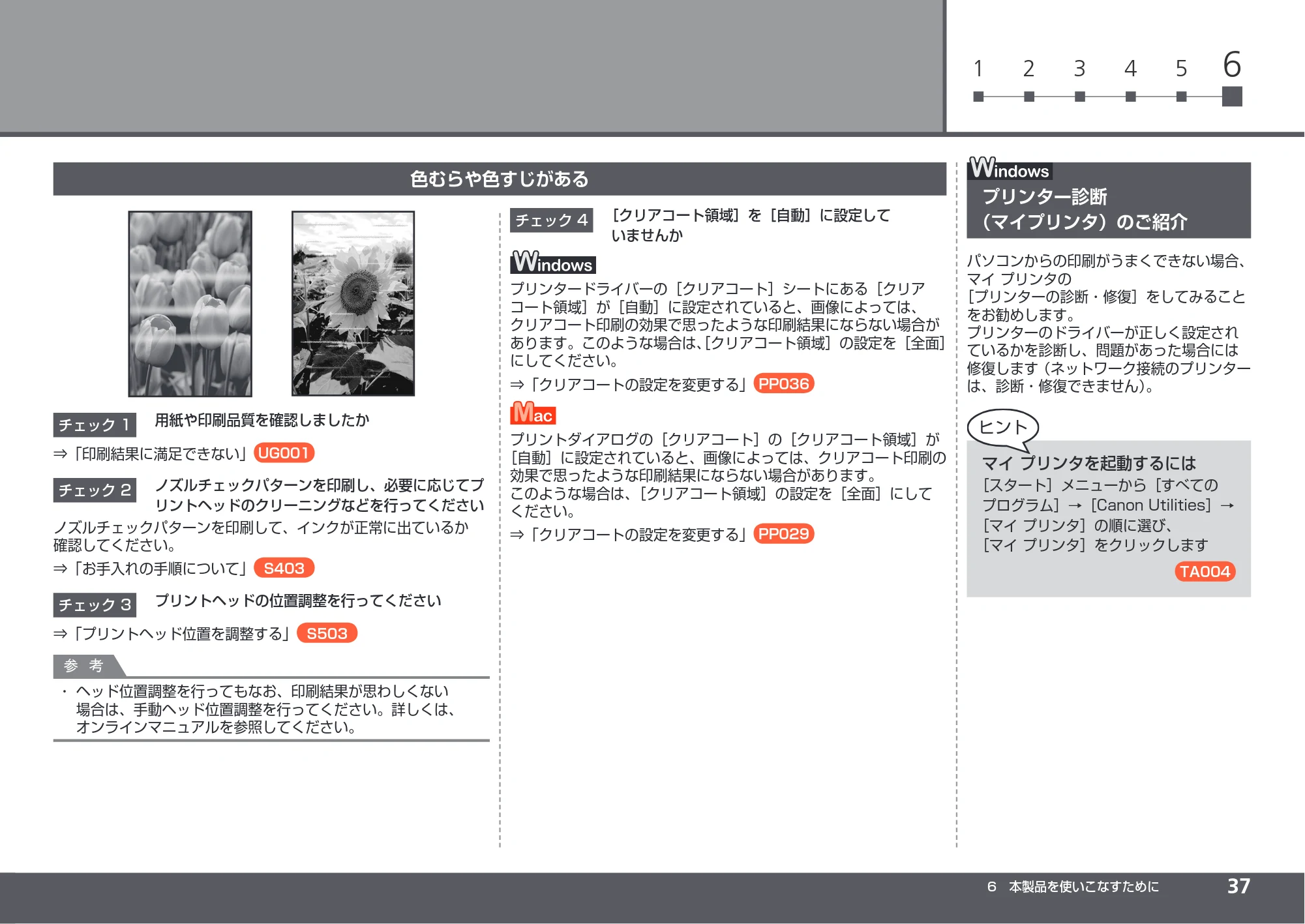This screenshot has width=1305, height=924.
Task: Select the tulip sample print image
Action: point(190,303)
